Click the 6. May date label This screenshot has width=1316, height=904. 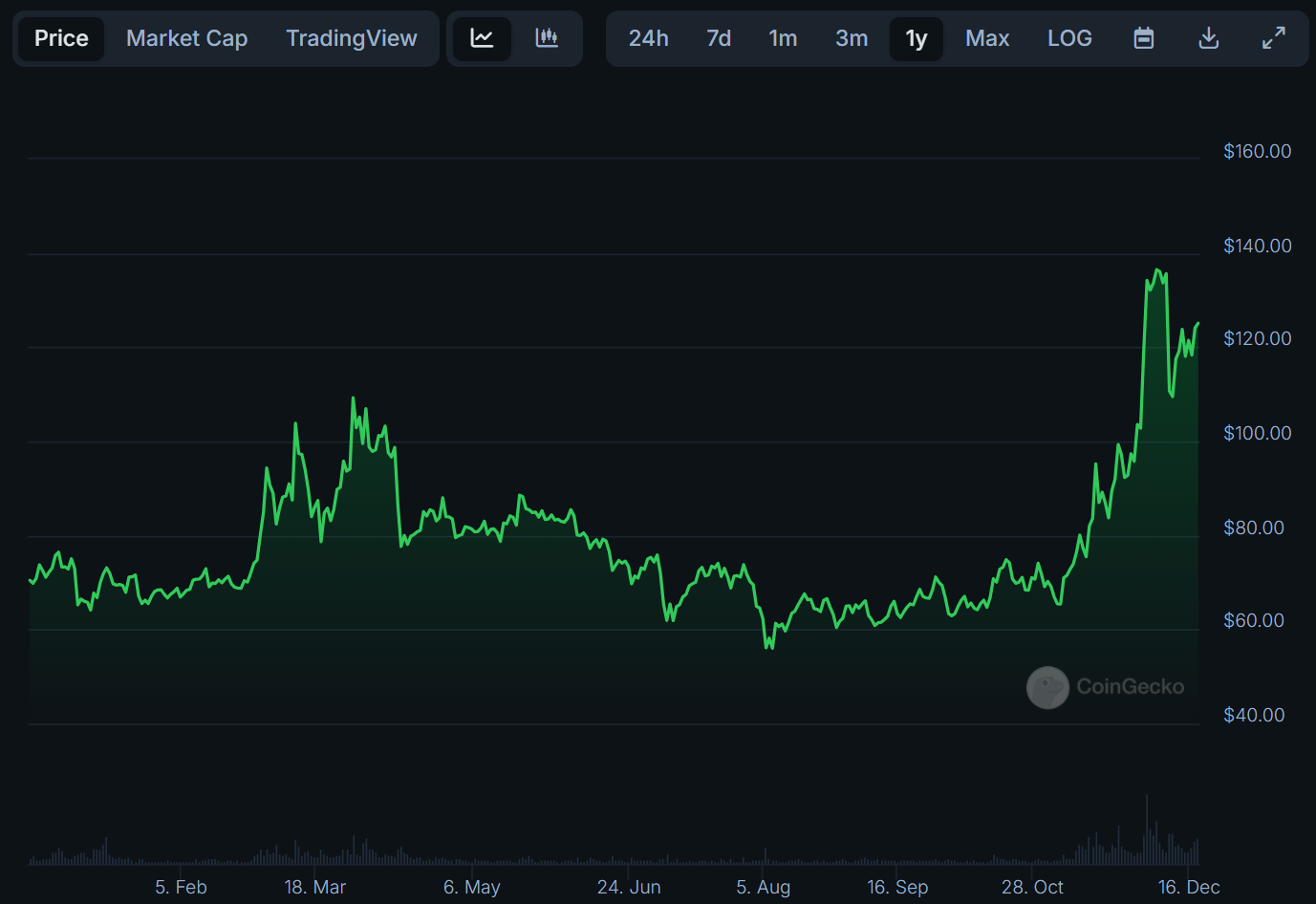coord(471,887)
